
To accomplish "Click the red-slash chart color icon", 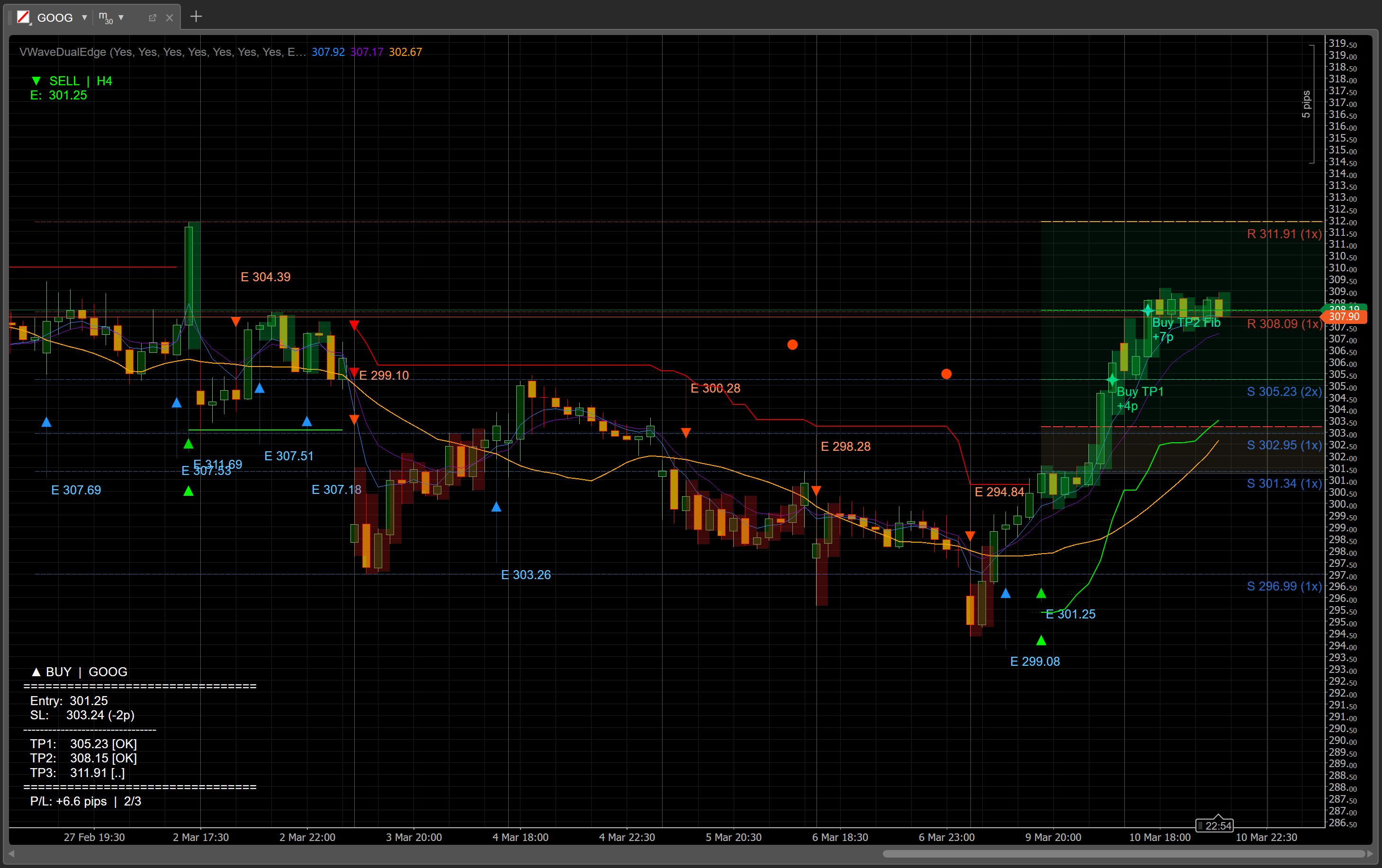I will (23, 17).
